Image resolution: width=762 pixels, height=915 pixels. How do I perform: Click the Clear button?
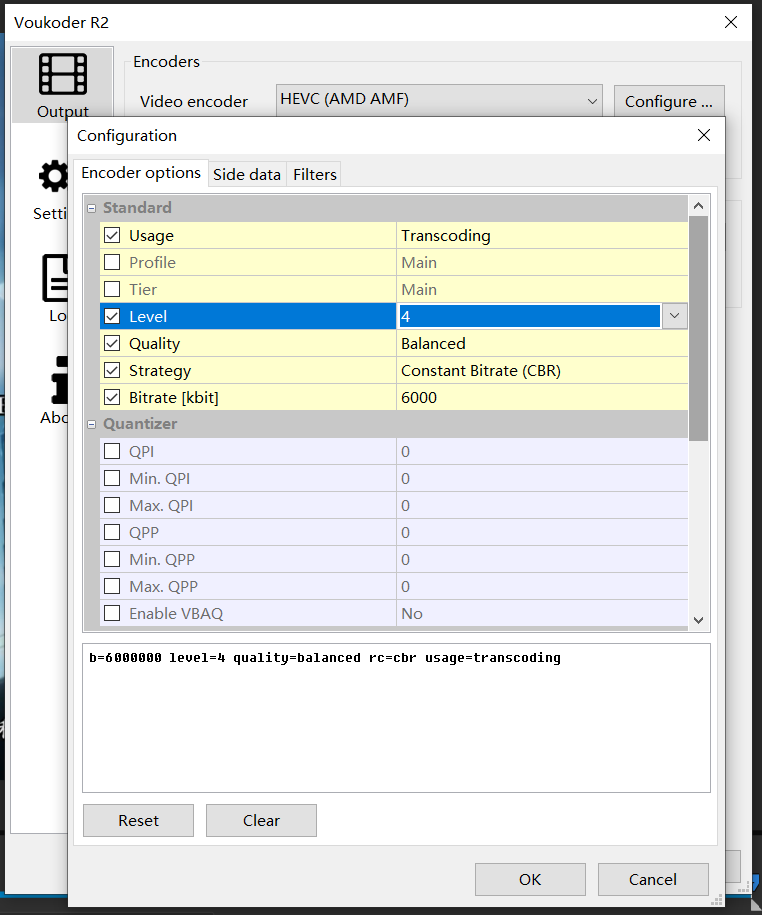[261, 820]
